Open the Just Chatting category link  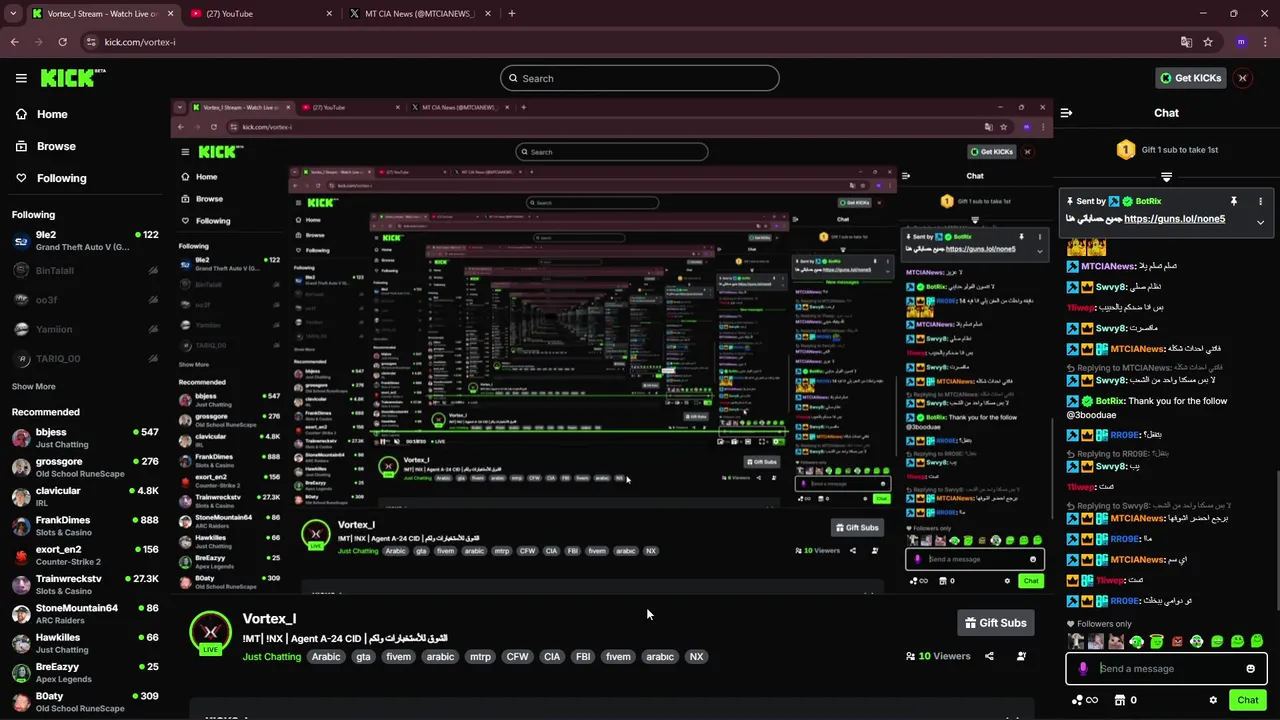point(271,657)
